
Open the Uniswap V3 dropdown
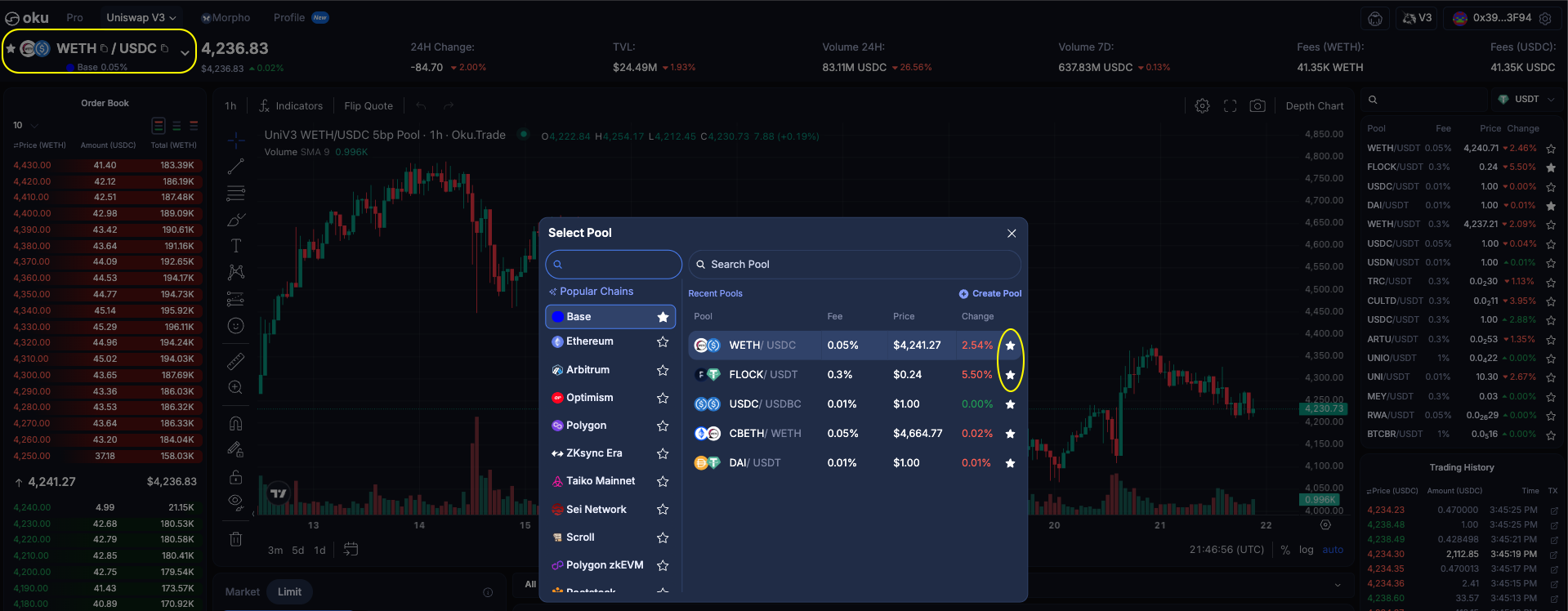[141, 17]
